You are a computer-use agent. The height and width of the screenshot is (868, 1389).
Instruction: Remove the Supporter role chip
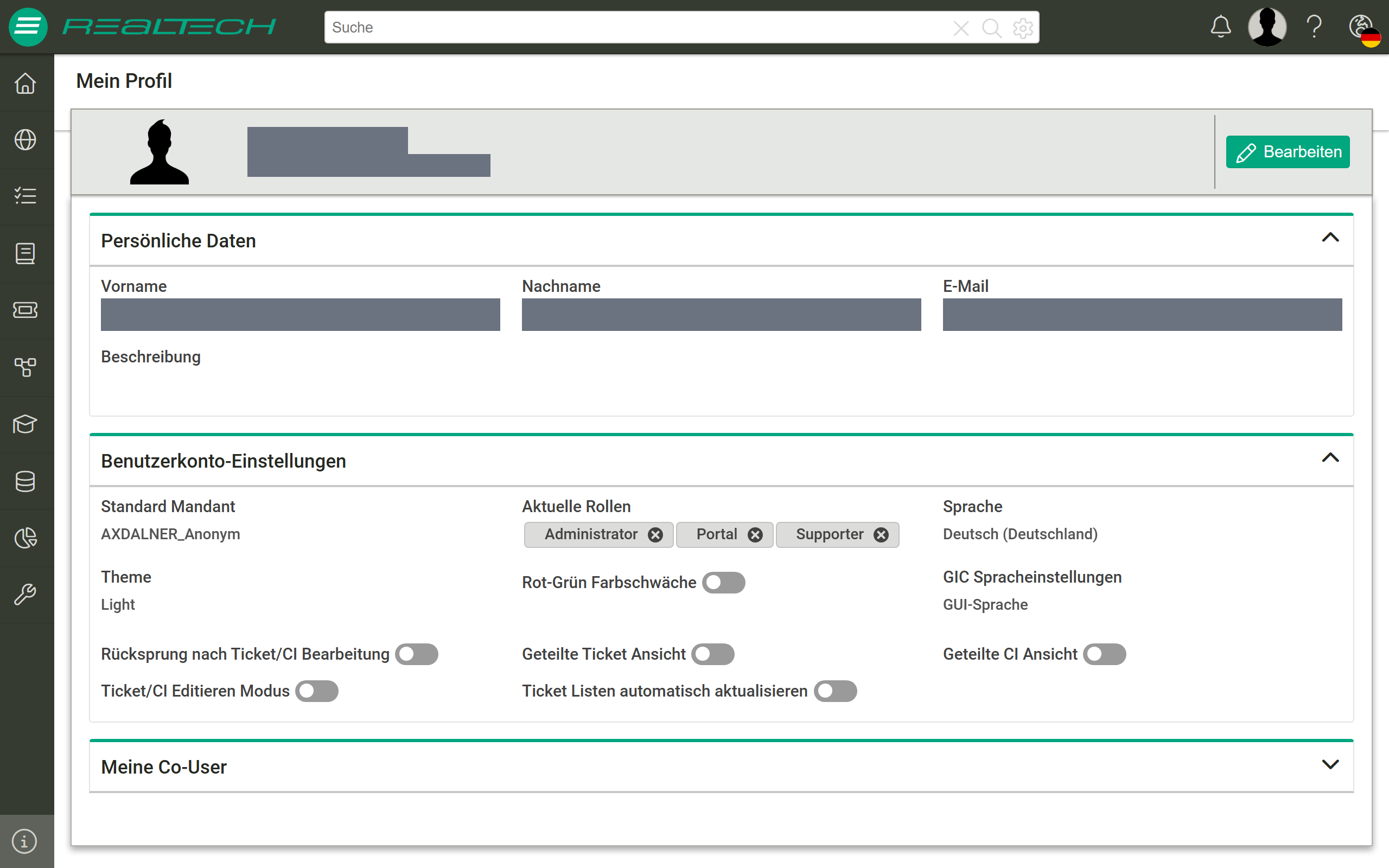pyautogui.click(x=881, y=535)
